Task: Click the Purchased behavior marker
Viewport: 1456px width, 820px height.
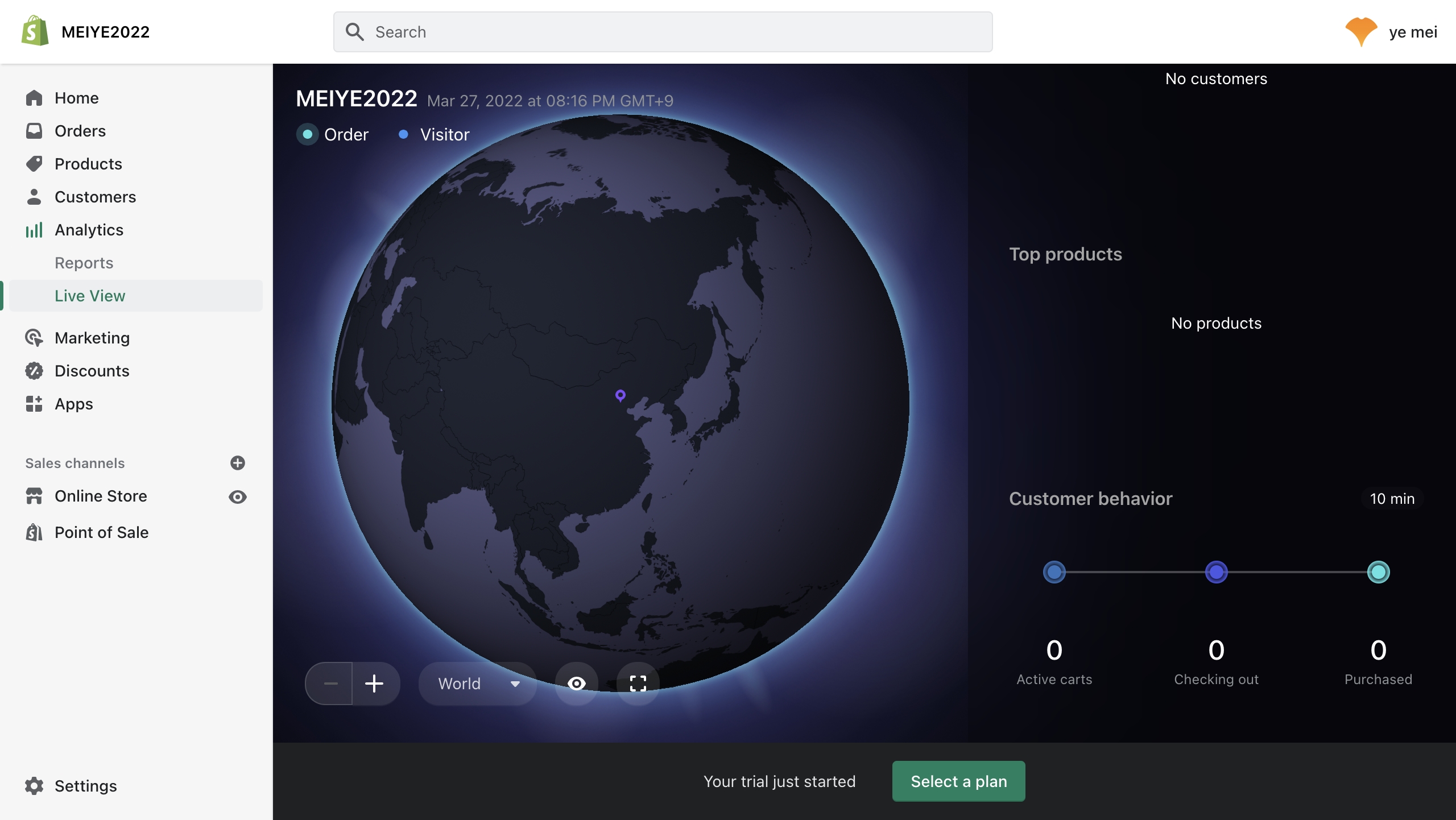Action: (x=1379, y=572)
